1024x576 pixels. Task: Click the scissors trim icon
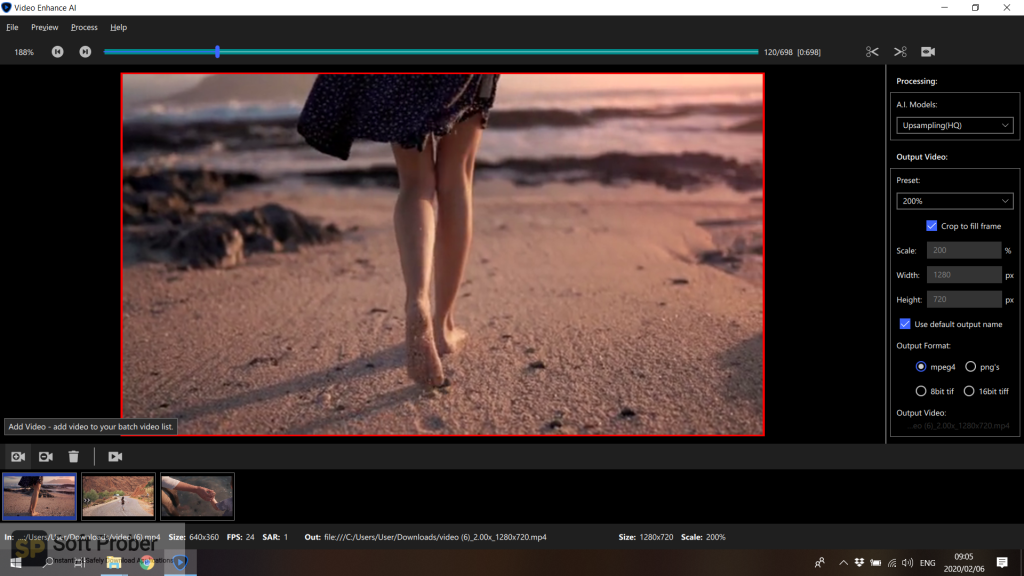click(872, 52)
